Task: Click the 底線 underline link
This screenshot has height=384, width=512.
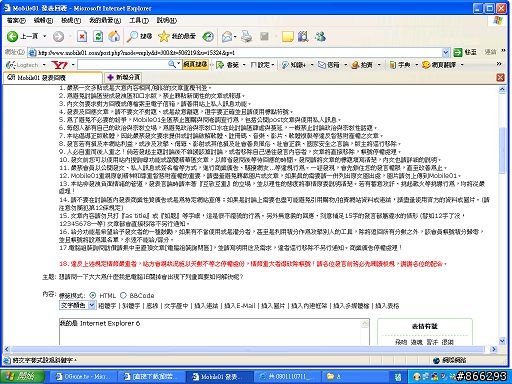Action: [x=152, y=305]
